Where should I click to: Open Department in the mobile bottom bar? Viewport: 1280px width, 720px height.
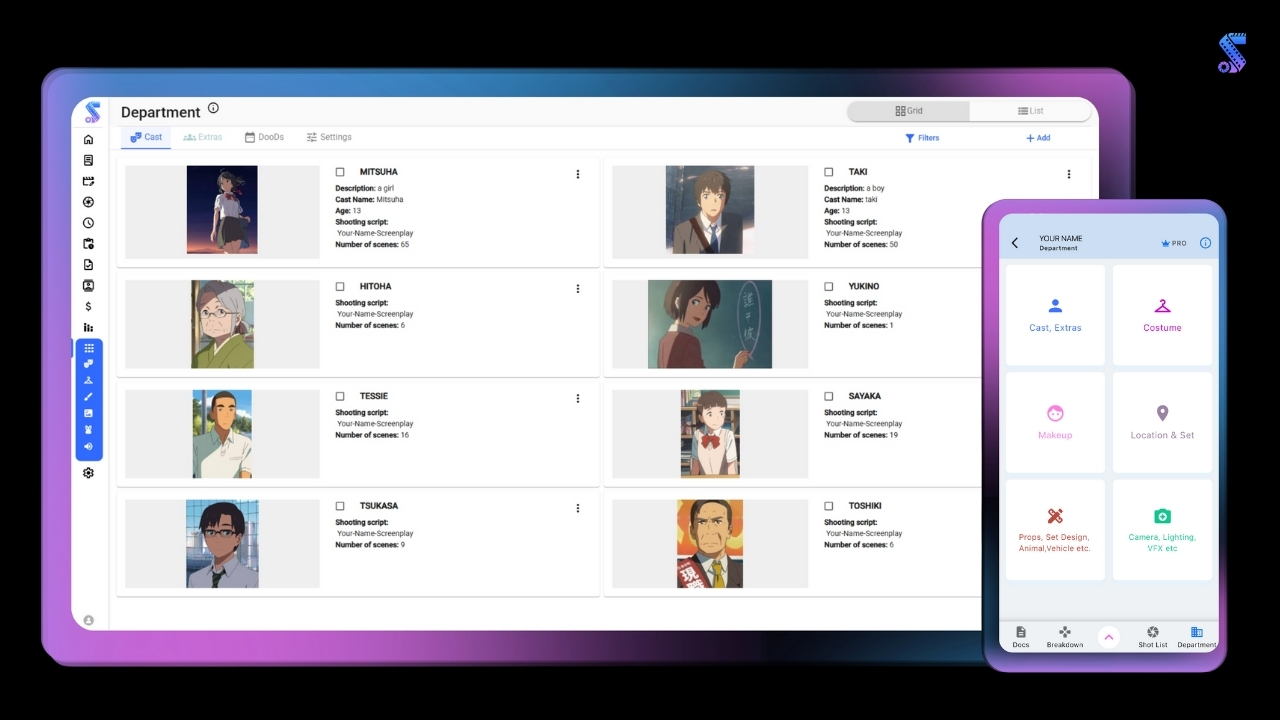coord(1197,637)
